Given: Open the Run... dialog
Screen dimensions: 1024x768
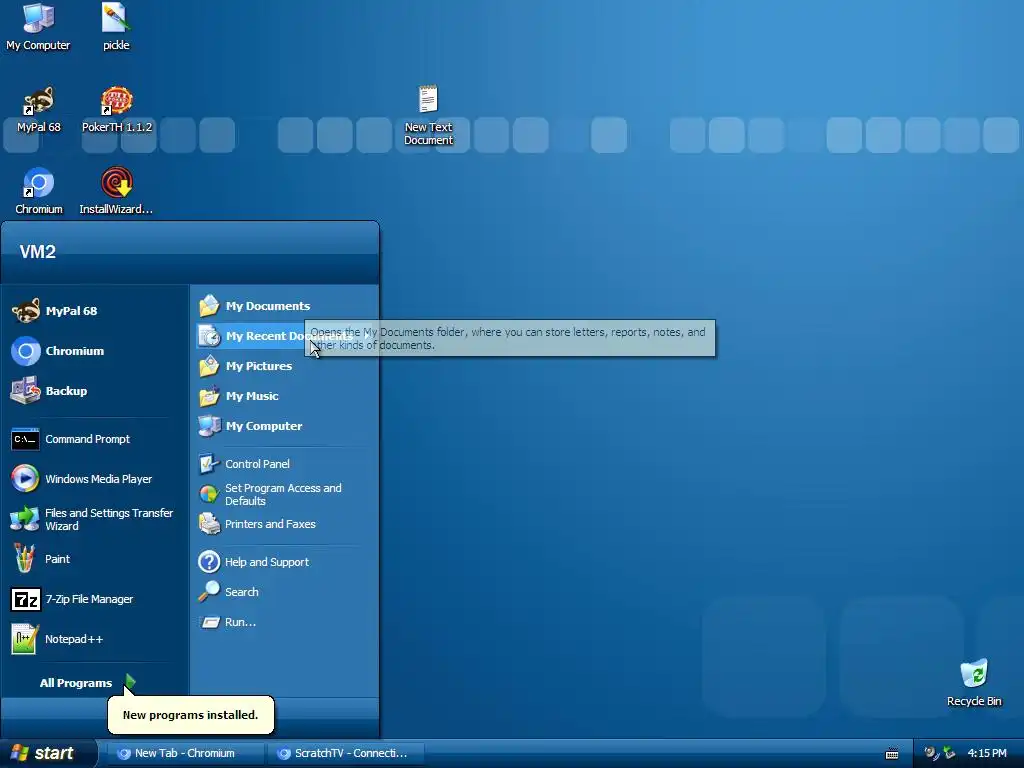Looking at the screenshot, I should pos(285,622).
